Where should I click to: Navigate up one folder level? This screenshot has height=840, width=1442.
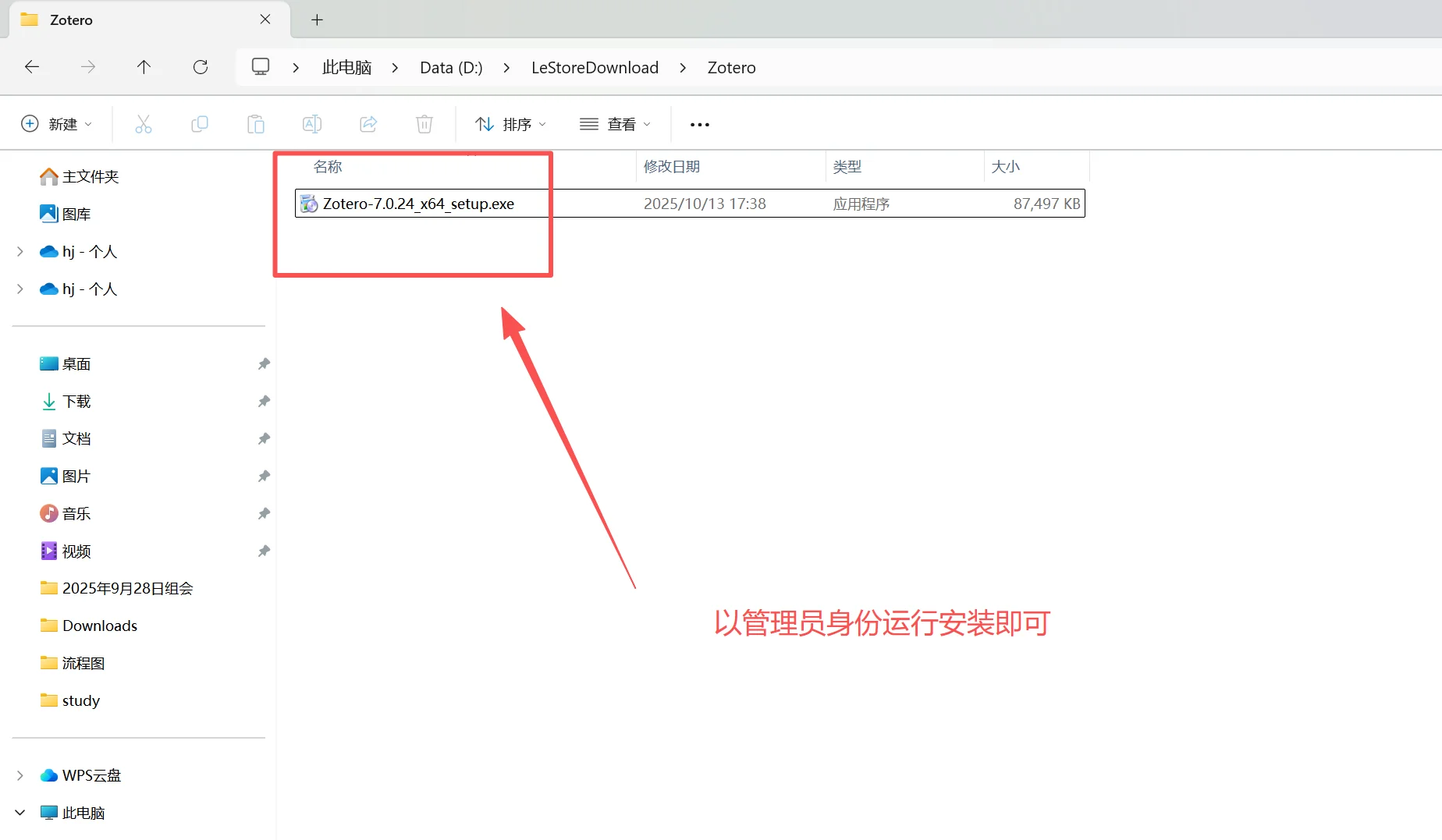pyautogui.click(x=144, y=67)
